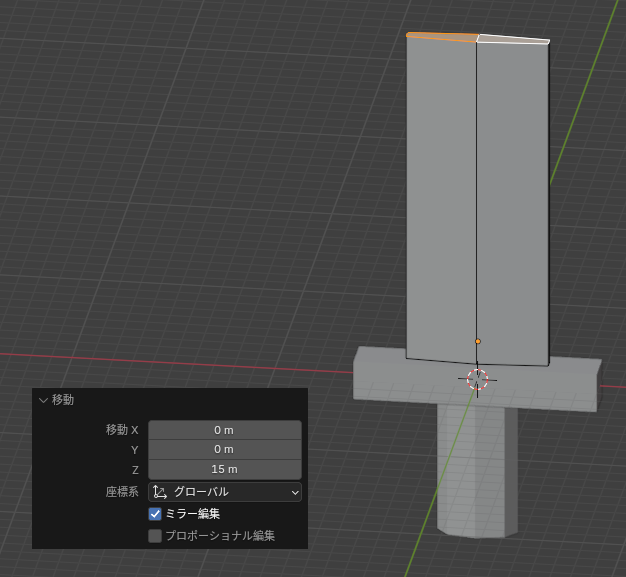Open the 座標系 グローバル dropdown
The image size is (626, 577).
[225, 492]
